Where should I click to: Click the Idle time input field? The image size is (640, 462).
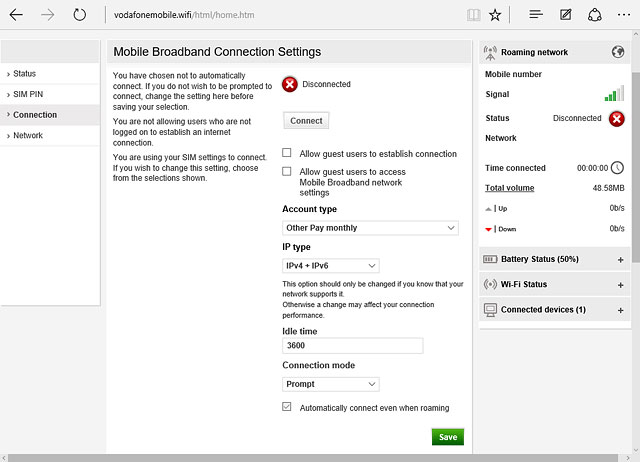pos(353,346)
